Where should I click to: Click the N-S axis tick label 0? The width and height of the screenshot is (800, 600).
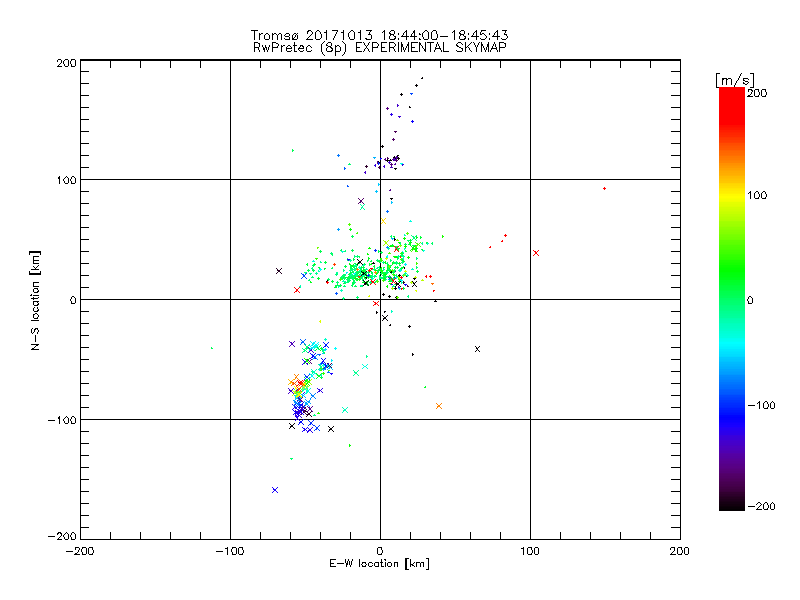(x=73, y=300)
